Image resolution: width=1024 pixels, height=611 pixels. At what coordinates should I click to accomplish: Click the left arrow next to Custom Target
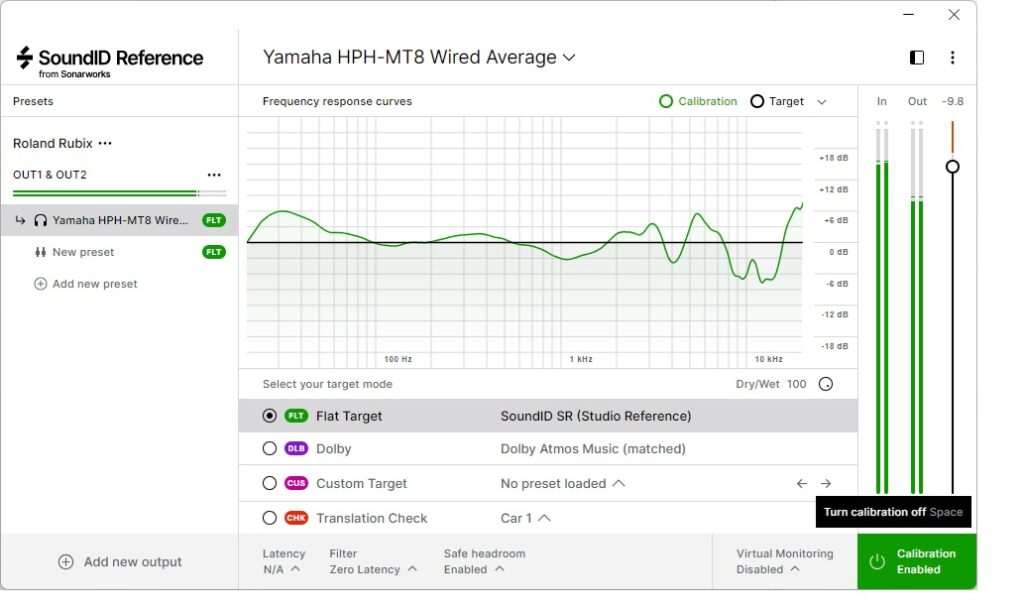(x=801, y=484)
